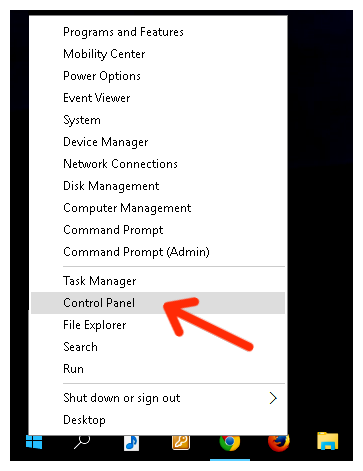Open File Explorer folder icon on taskbar

coord(328,441)
